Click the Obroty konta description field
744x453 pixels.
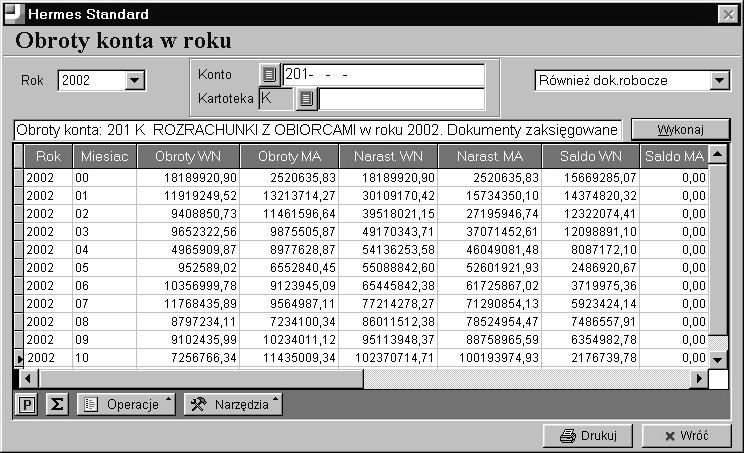[x=317, y=129]
